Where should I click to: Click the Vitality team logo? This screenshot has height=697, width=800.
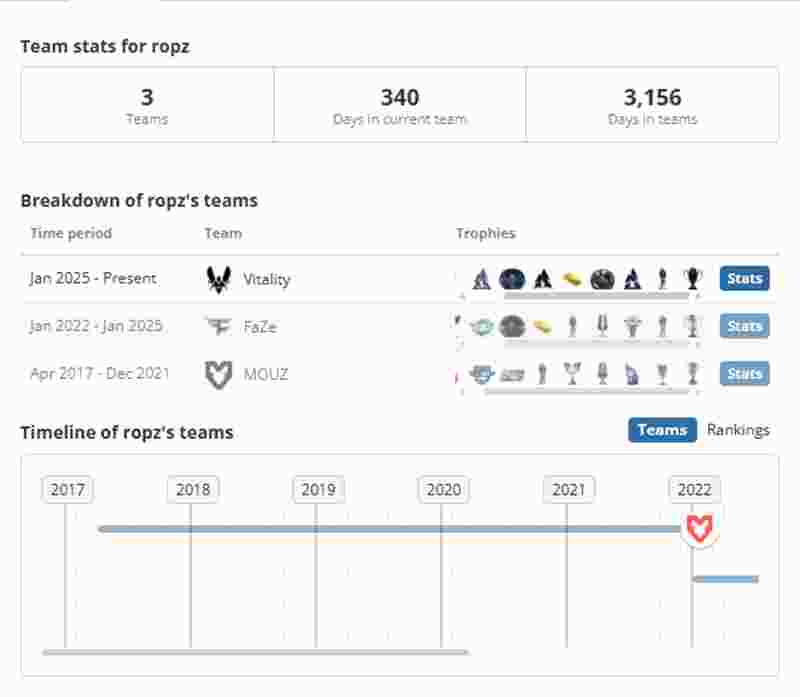click(219, 279)
